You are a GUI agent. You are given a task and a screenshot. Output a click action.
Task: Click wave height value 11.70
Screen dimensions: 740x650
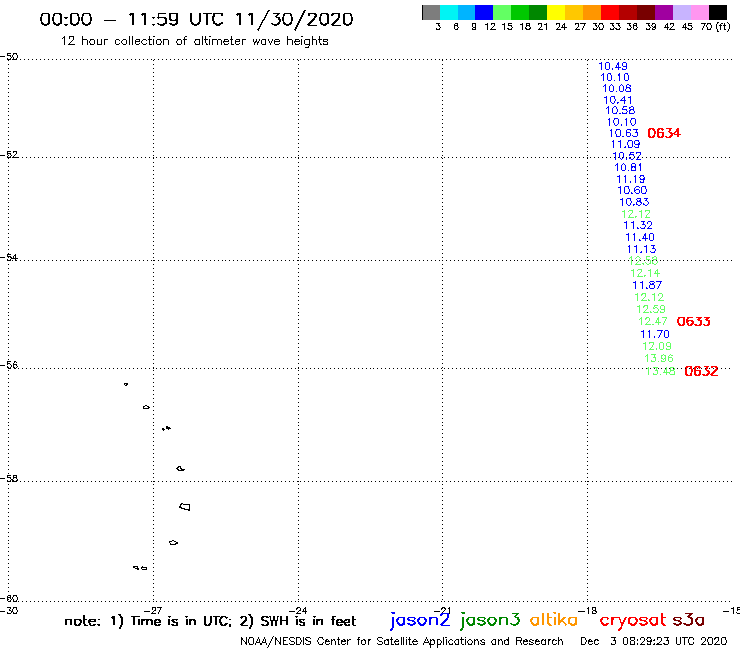click(655, 334)
